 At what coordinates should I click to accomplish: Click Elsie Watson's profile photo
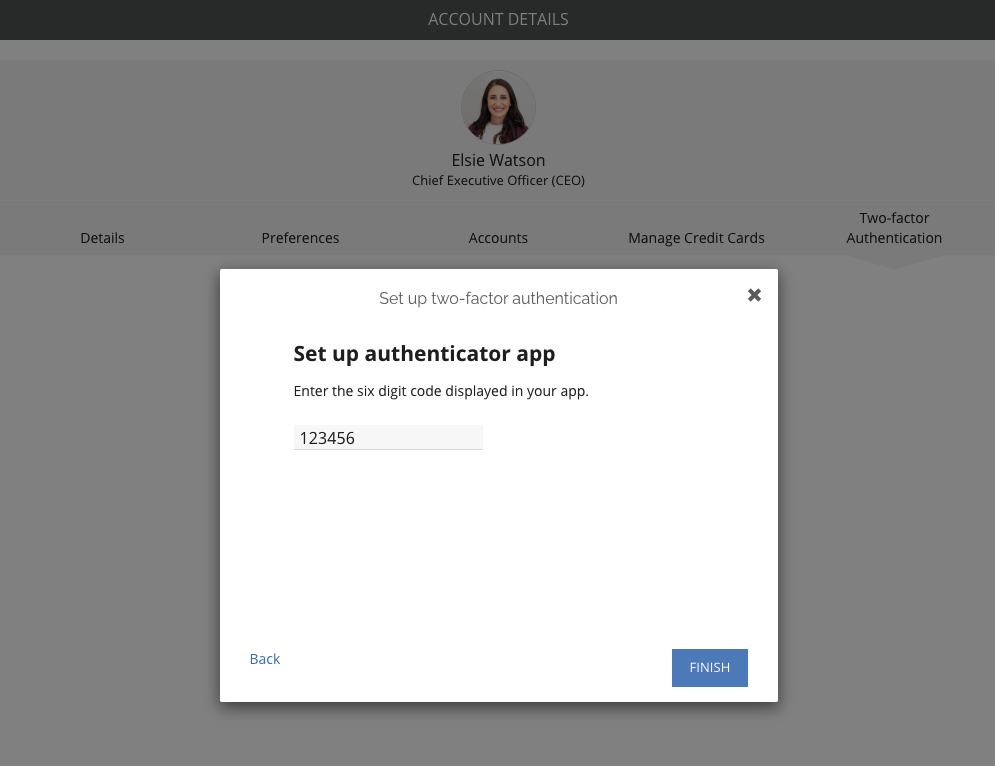pyautogui.click(x=498, y=107)
